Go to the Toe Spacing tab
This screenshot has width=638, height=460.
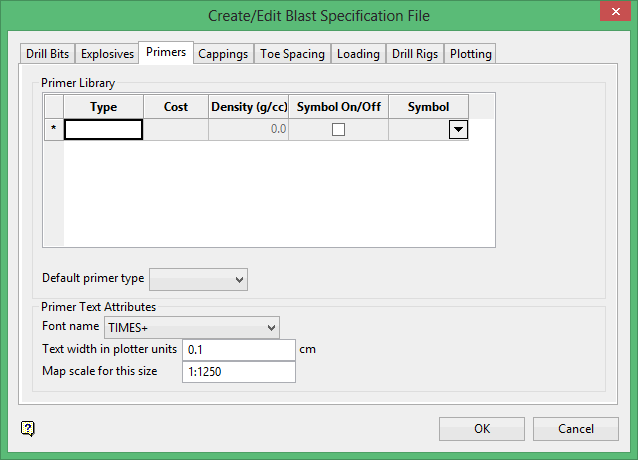(x=292, y=54)
